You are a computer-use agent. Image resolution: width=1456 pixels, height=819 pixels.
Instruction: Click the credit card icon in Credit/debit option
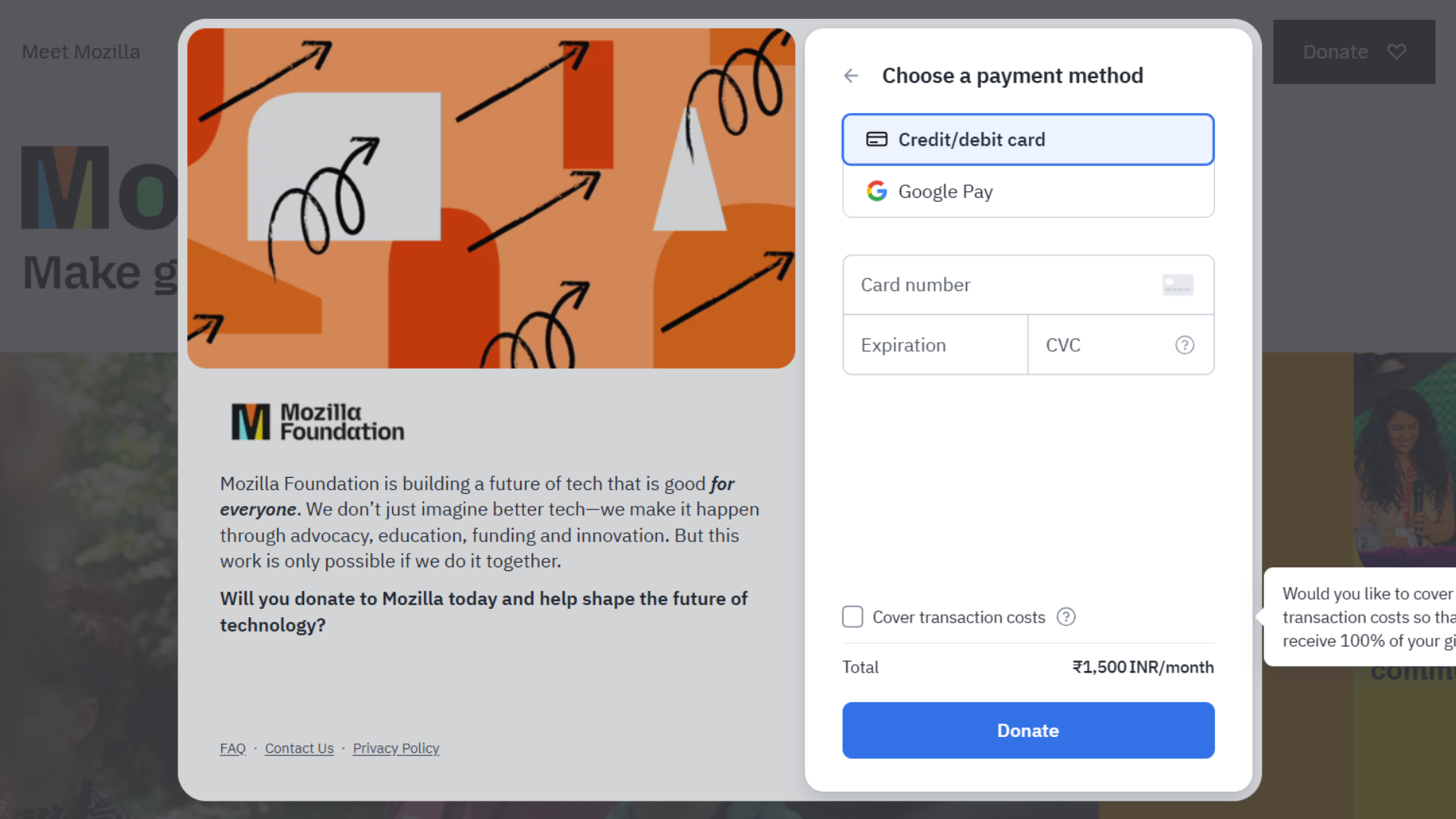[x=877, y=140]
